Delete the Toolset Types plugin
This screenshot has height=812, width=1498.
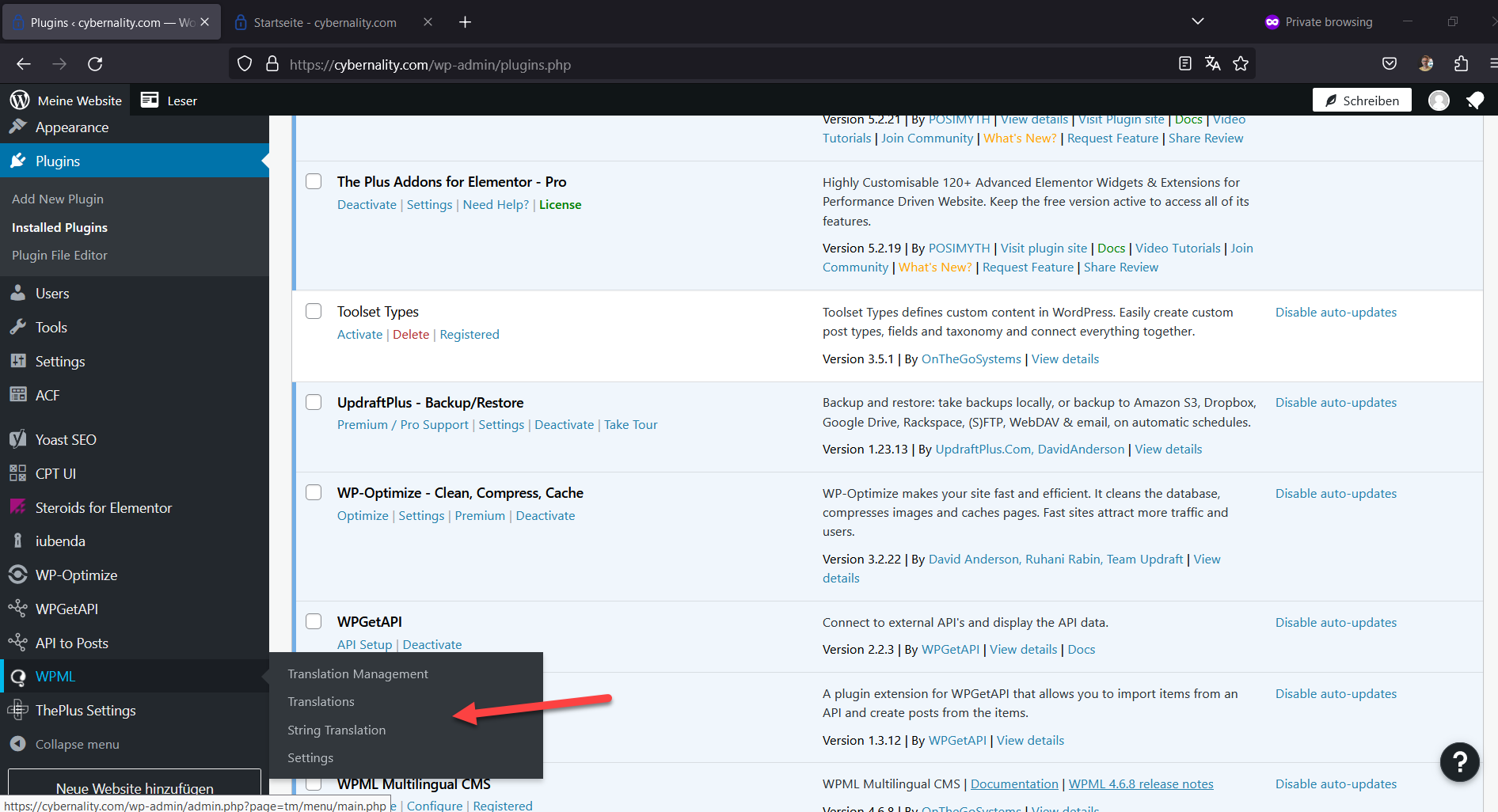point(411,335)
